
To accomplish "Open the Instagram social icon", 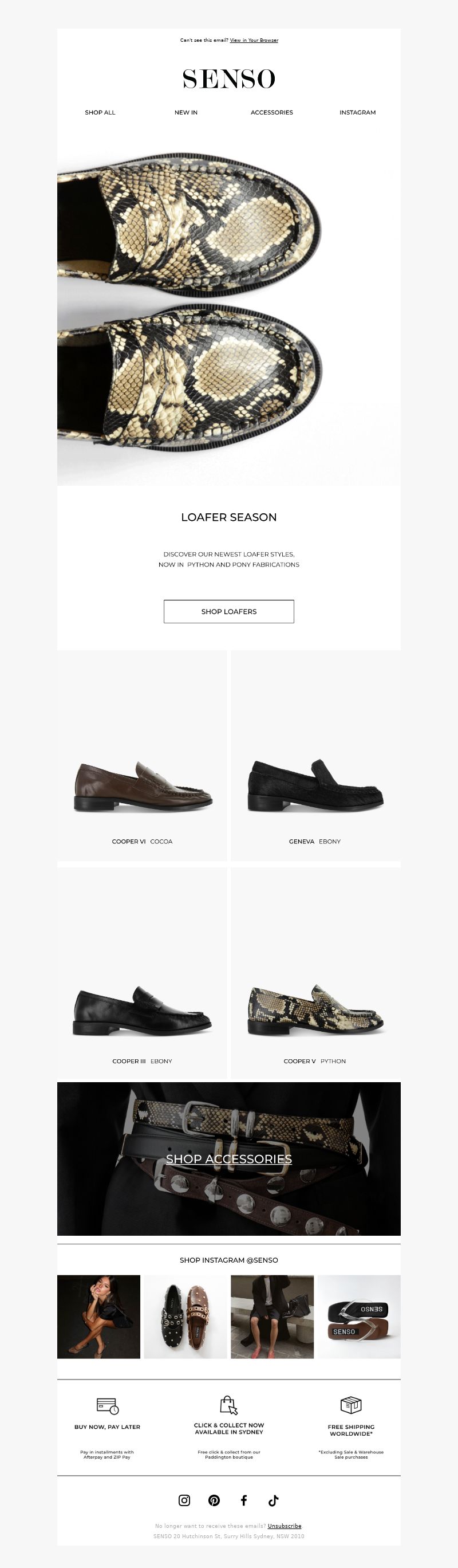I will (x=184, y=1500).
